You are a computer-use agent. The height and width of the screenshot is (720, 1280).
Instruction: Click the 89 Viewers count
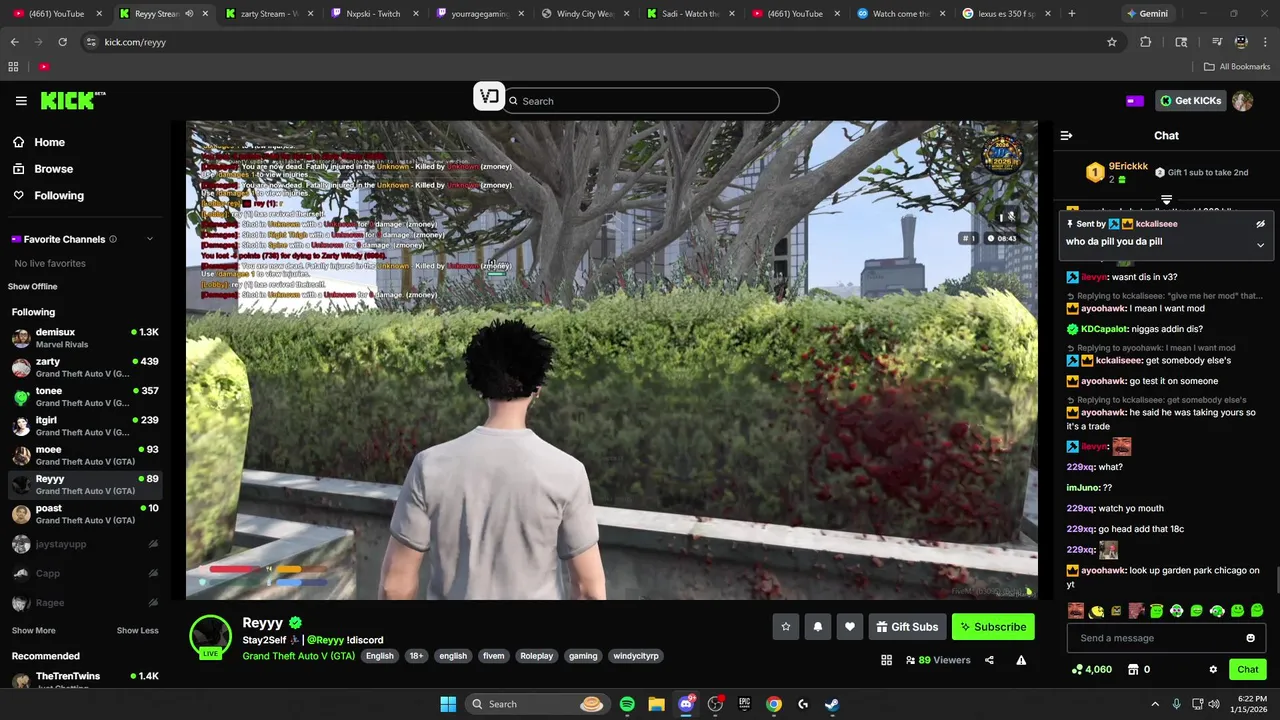tap(938, 660)
